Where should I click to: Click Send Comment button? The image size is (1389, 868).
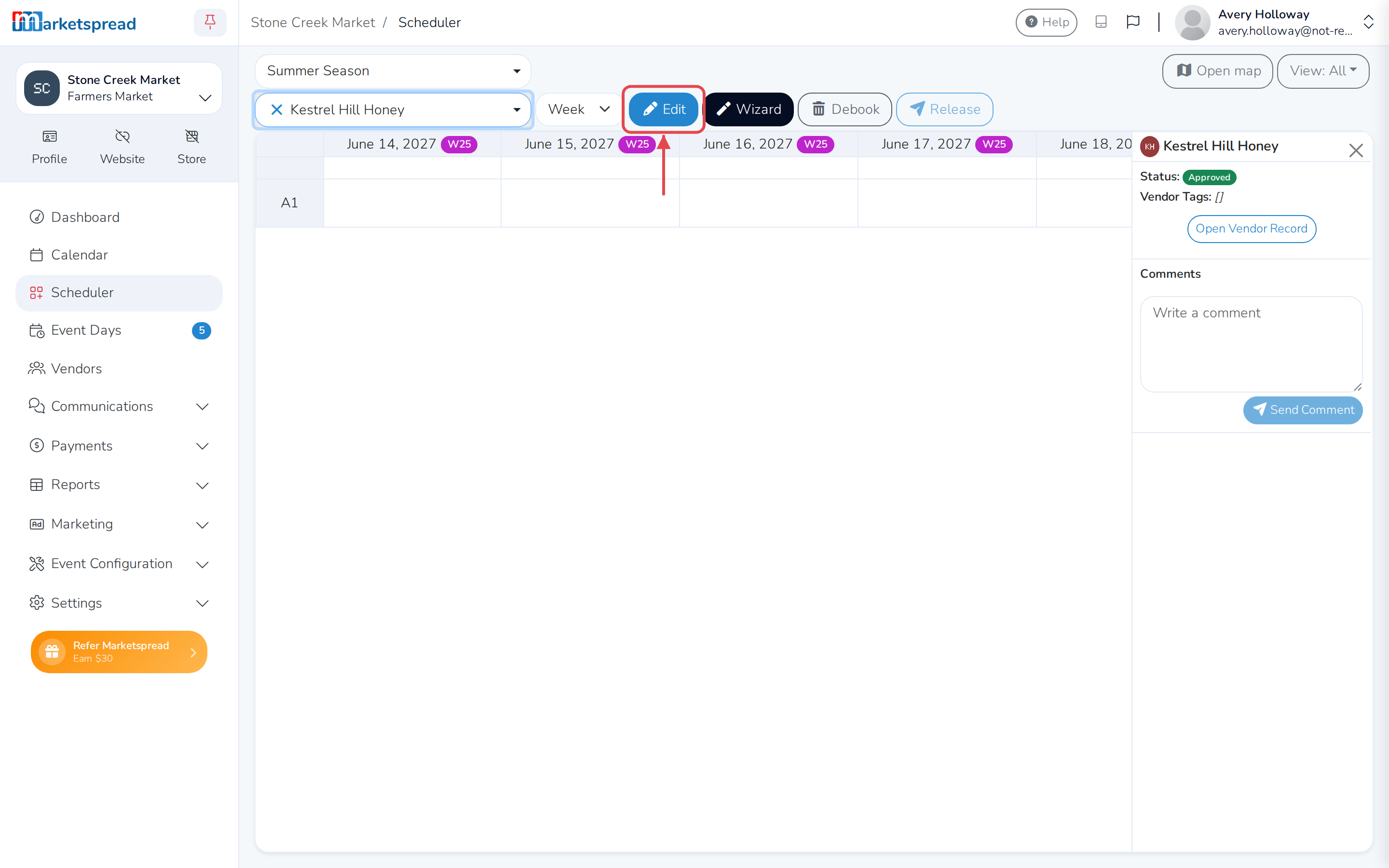pos(1302,410)
